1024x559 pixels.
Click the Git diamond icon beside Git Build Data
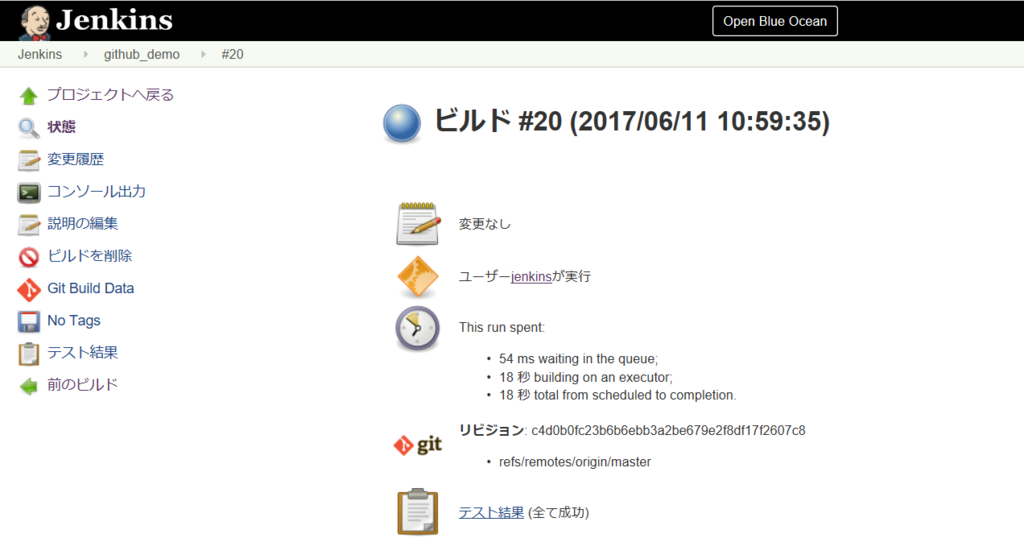point(29,289)
